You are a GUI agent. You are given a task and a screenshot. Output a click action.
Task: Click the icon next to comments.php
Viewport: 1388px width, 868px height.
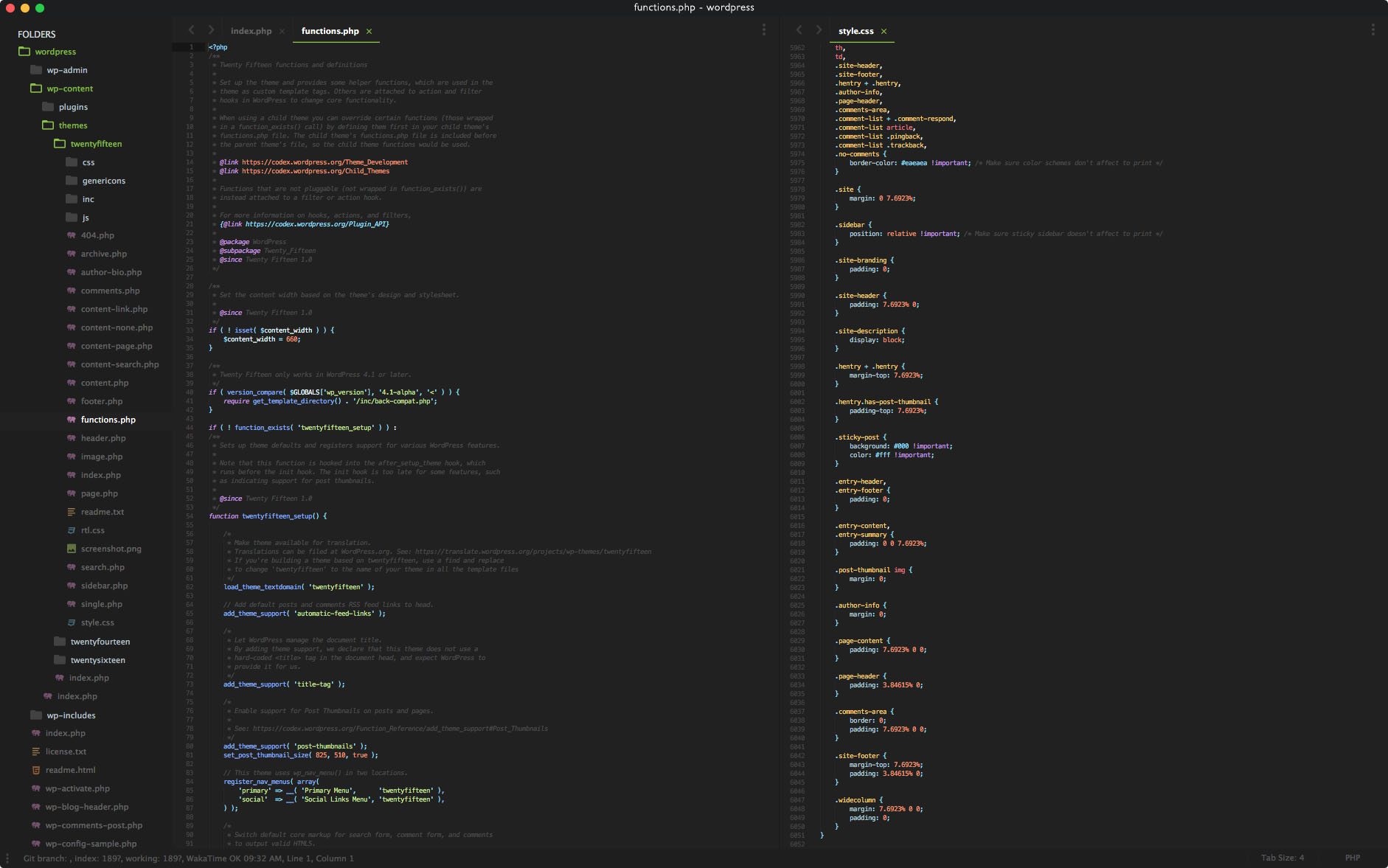[x=72, y=291]
